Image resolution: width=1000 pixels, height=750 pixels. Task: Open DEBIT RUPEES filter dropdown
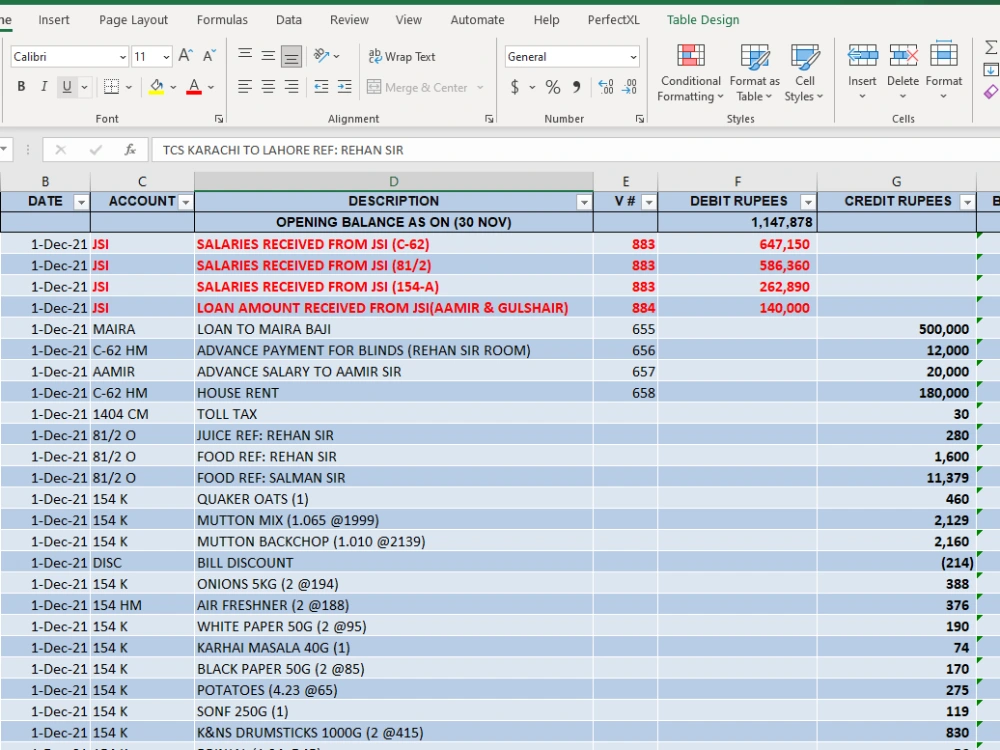coord(808,202)
